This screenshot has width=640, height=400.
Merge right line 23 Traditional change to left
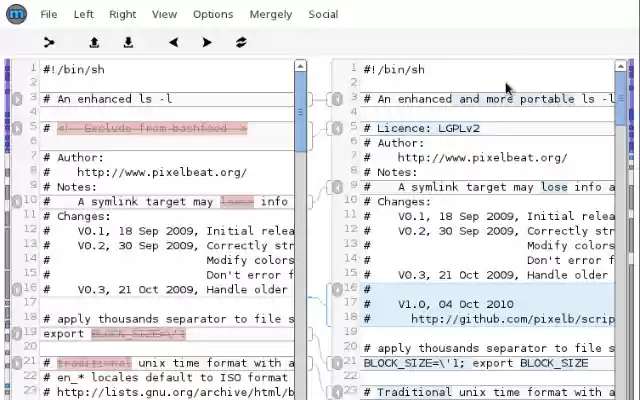tap(337, 392)
